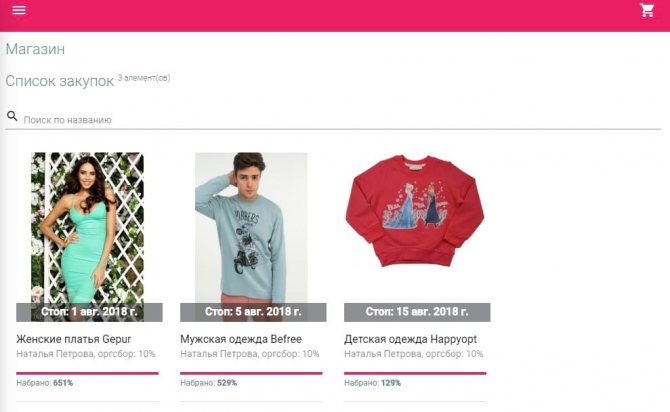
Task: Focus the 'Поиск по названию' search field
Action: coord(342,120)
